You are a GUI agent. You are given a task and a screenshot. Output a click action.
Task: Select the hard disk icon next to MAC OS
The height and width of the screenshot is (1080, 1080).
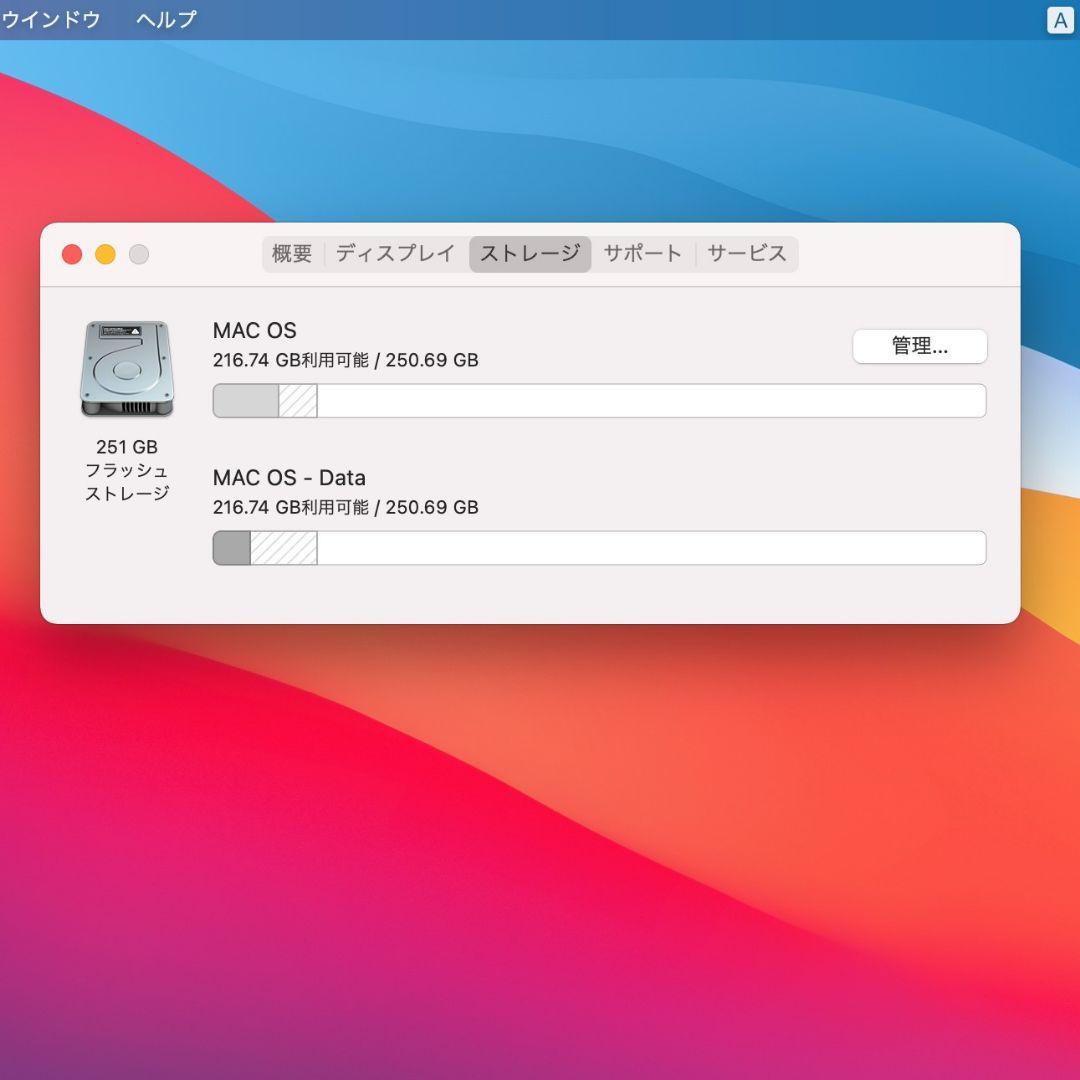pyautogui.click(x=126, y=368)
